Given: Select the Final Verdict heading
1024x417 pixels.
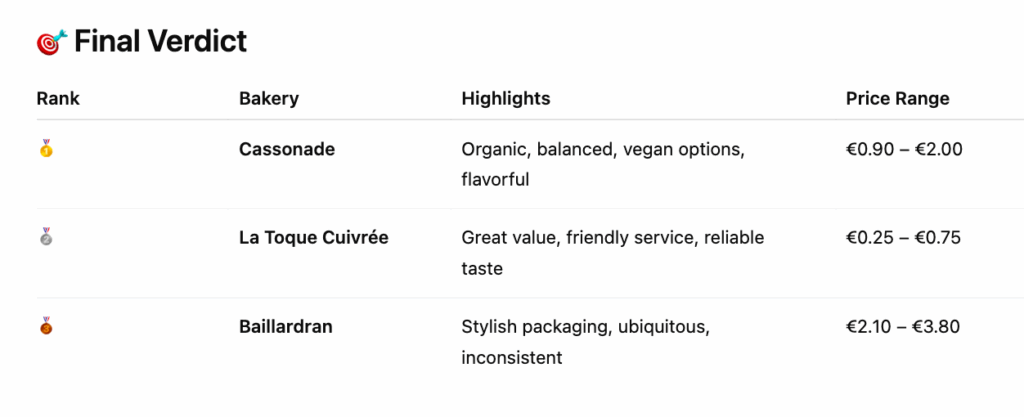Looking at the screenshot, I should pyautogui.click(x=160, y=42).
